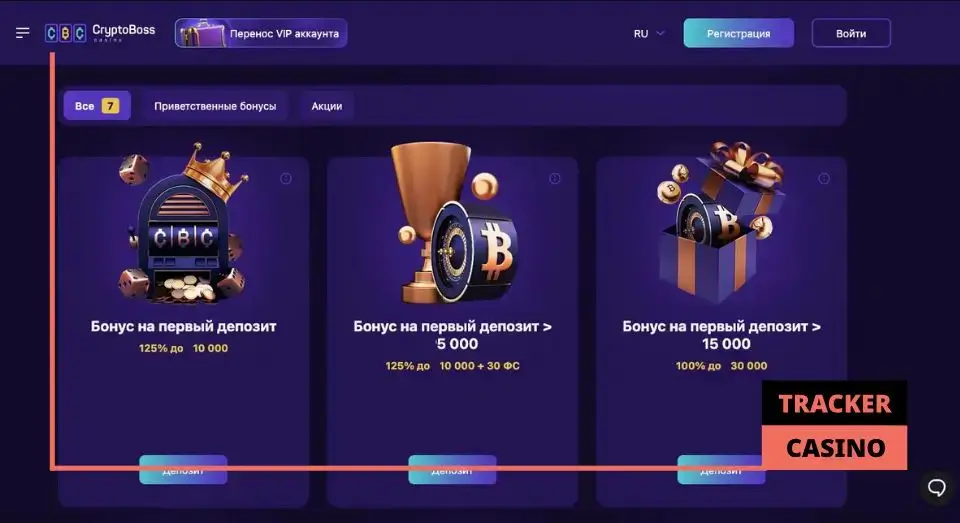
Task: Open the hamburger menu icon
Action: click(23, 33)
